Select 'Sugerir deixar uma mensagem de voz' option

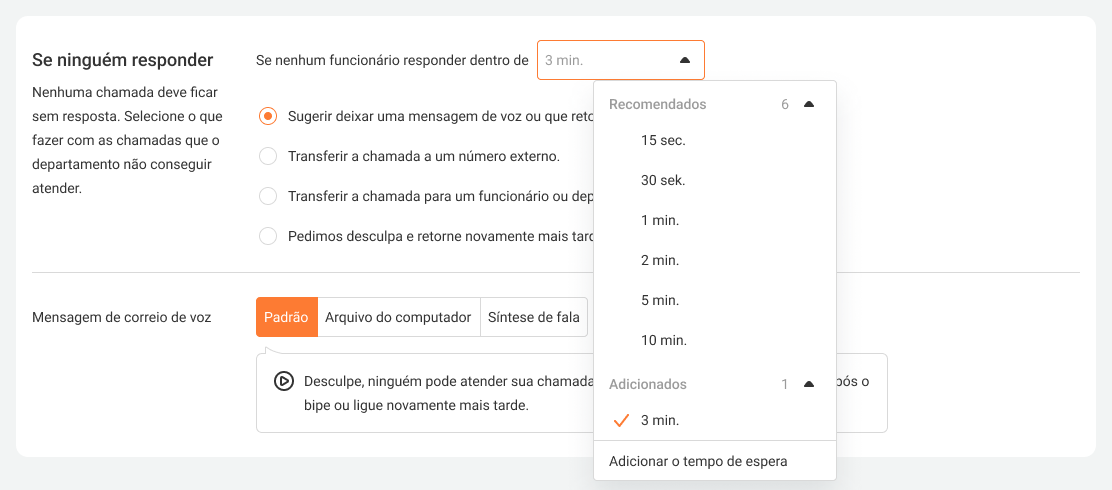[x=267, y=116]
